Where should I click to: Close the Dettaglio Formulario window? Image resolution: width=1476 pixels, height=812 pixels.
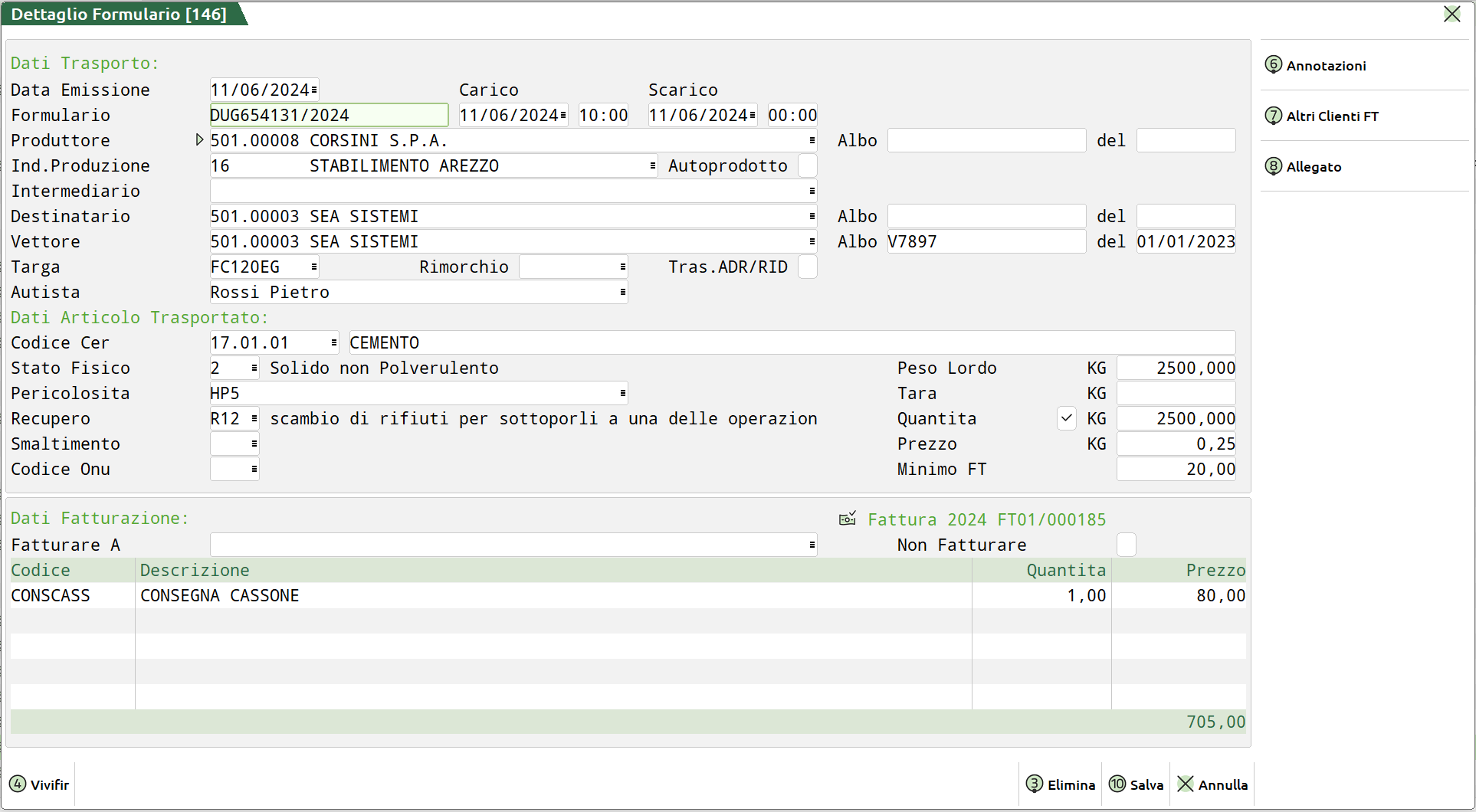[x=1451, y=15]
